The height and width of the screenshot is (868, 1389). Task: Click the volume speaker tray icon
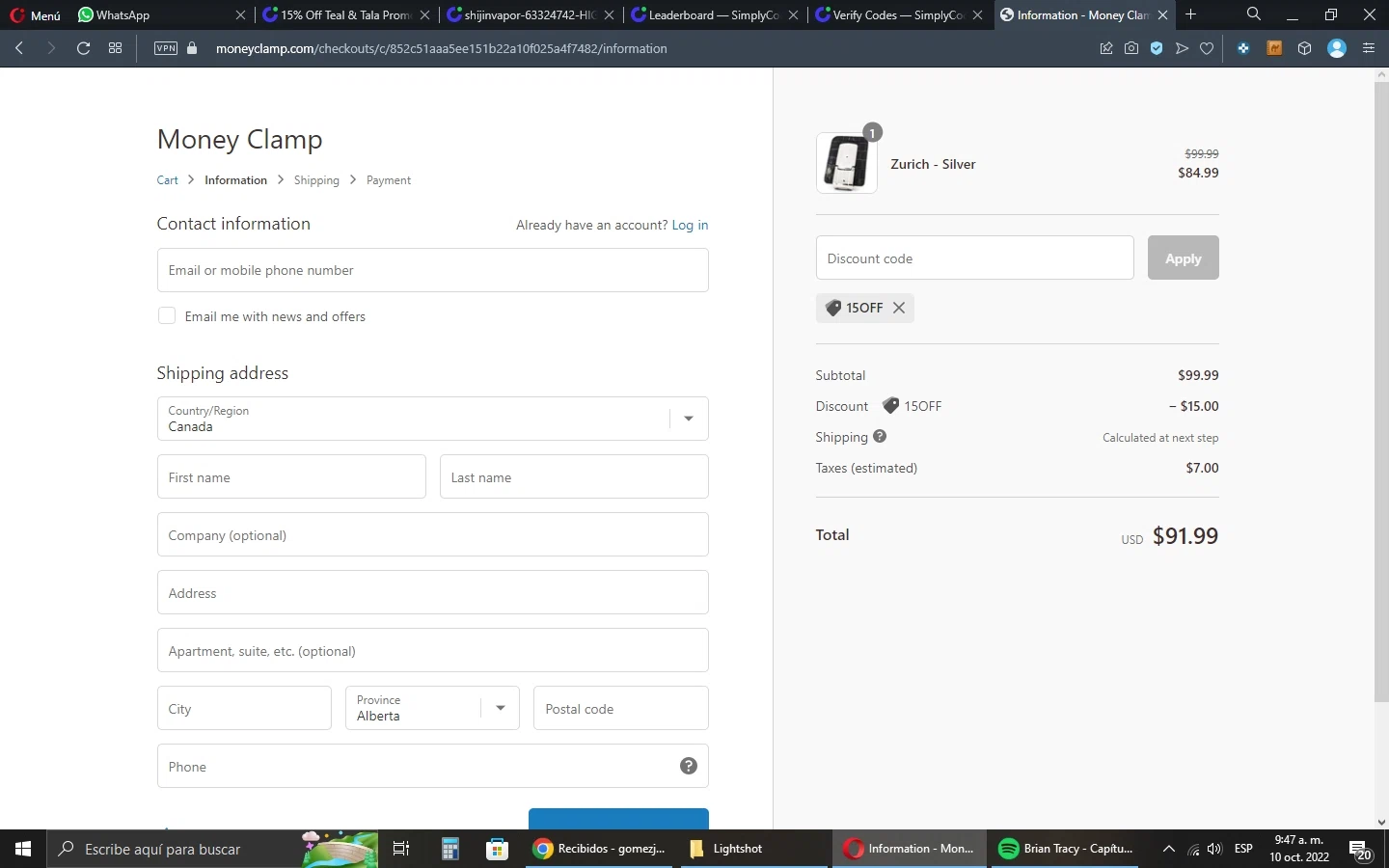pyautogui.click(x=1214, y=849)
